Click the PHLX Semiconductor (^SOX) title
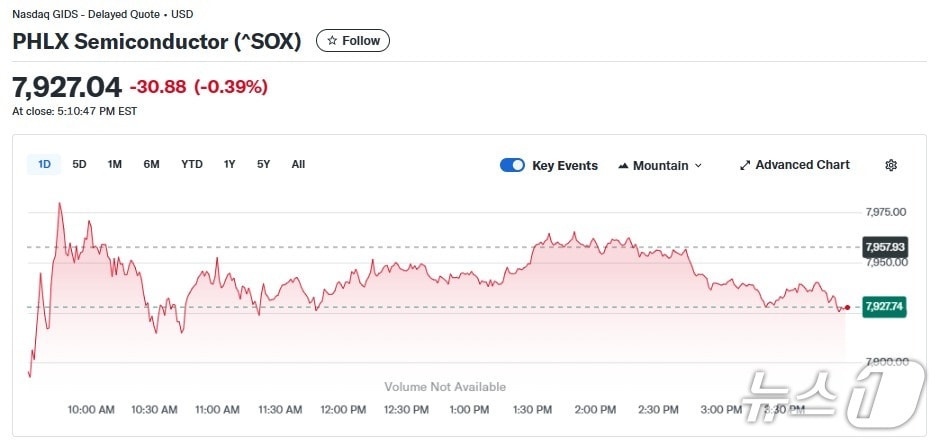Screen dimensions: 939x442 pos(156,41)
